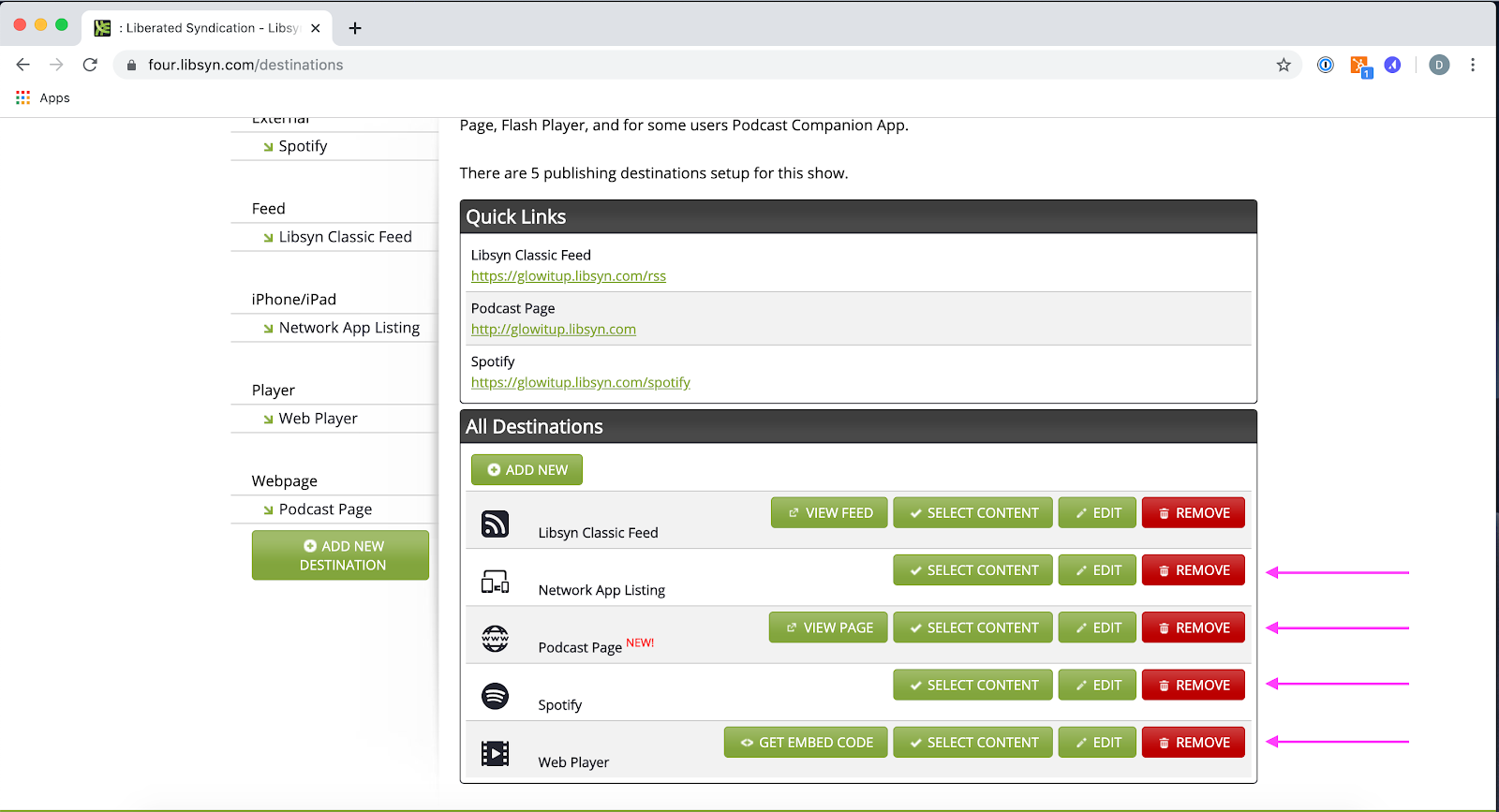Open Chrome's three-dot menu
Viewport: 1499px width, 812px height.
[x=1473, y=65]
